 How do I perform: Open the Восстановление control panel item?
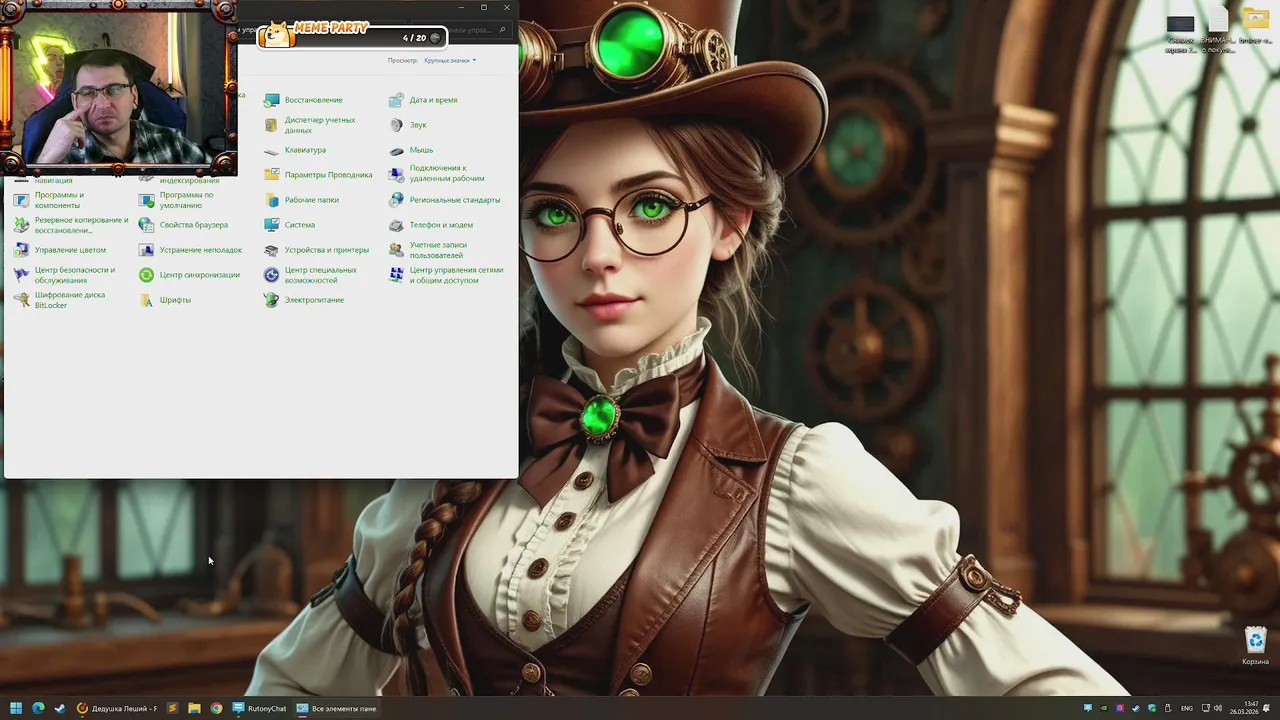(304, 100)
